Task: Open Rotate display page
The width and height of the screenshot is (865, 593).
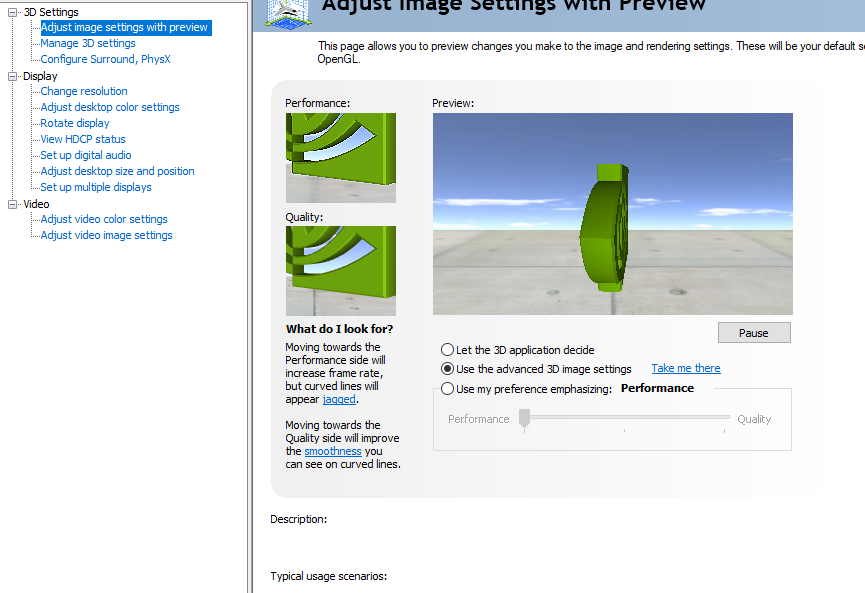Action: pyautogui.click(x=75, y=123)
